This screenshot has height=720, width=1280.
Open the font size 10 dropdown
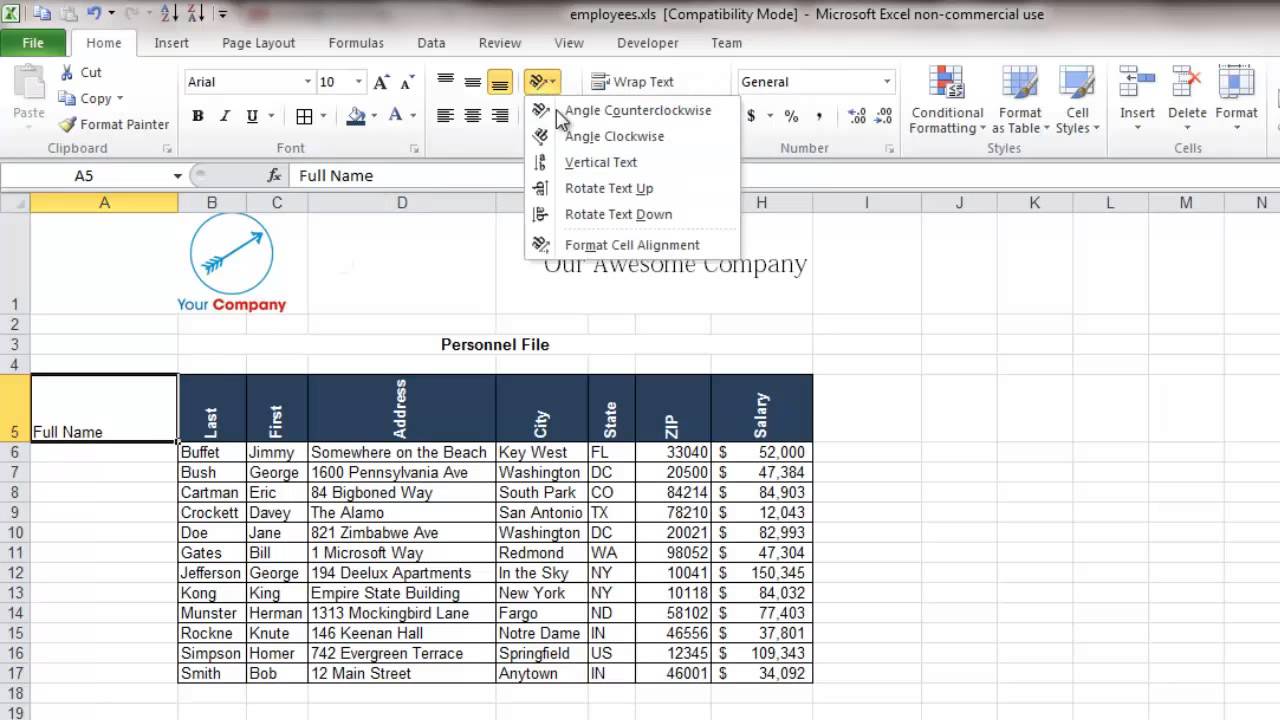358,82
